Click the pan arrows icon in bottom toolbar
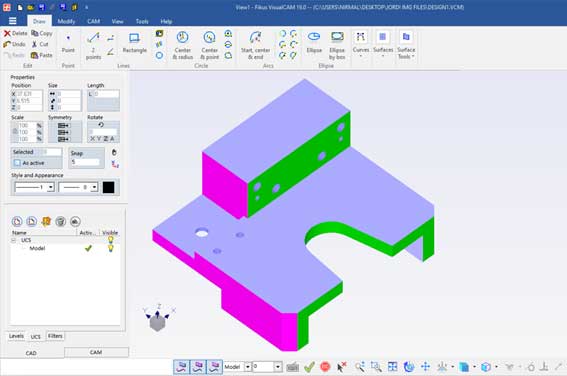This screenshot has width=567, height=376. click(x=425, y=367)
